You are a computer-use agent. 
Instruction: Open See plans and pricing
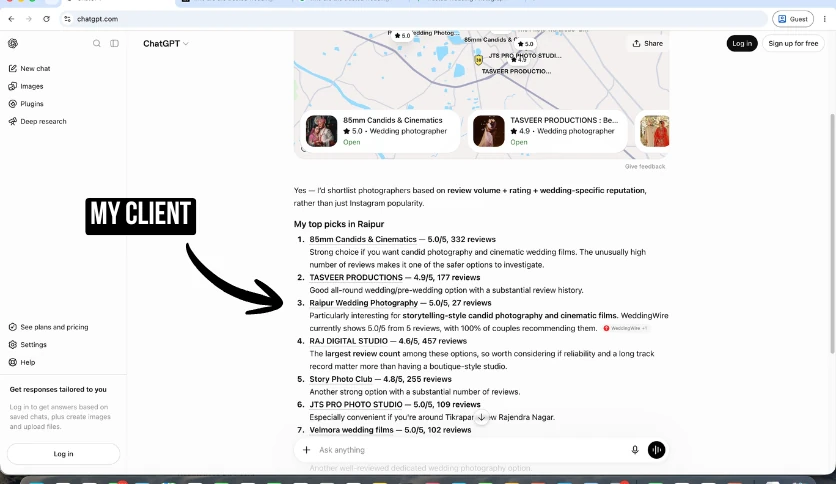click(x=49, y=327)
